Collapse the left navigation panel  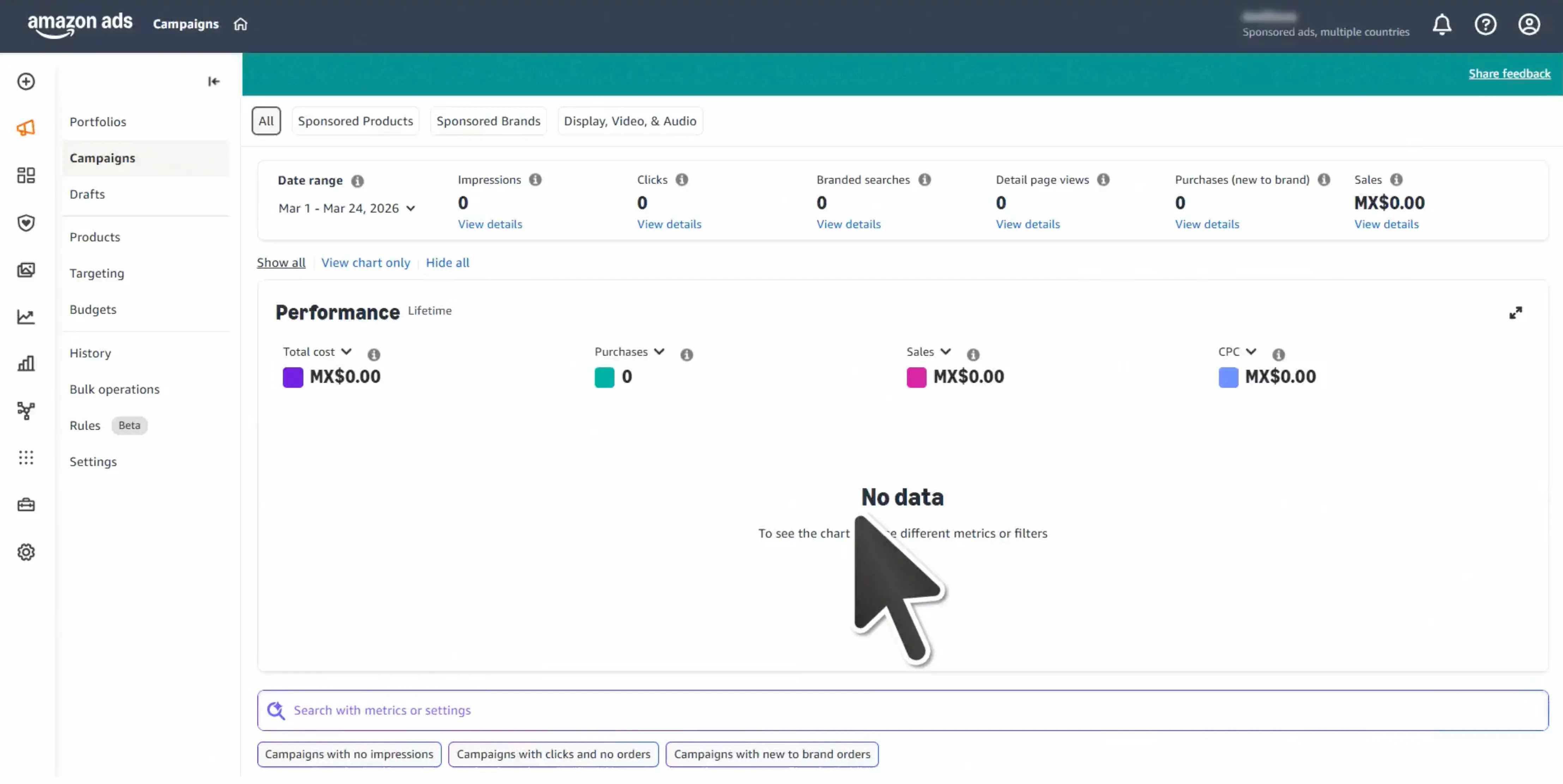213,81
